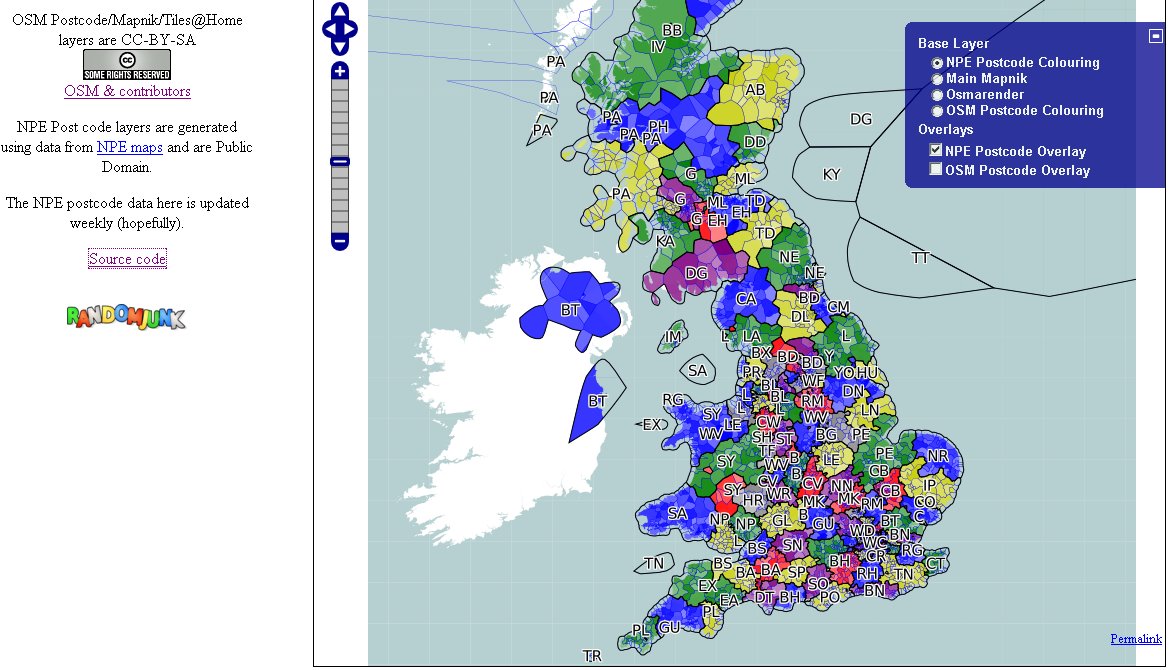The height and width of the screenshot is (670, 1170).
Task: Pan the map down with the south arrow
Action: pos(340,47)
